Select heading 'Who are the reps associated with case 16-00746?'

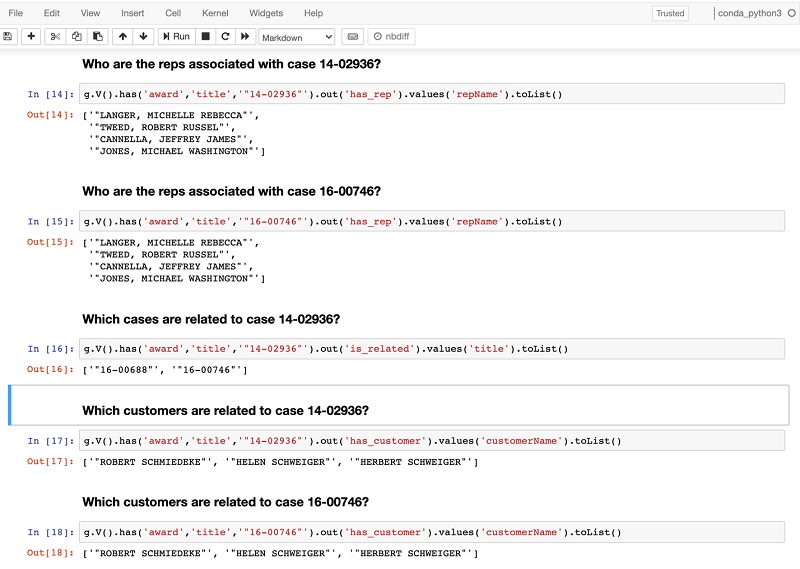point(232,191)
